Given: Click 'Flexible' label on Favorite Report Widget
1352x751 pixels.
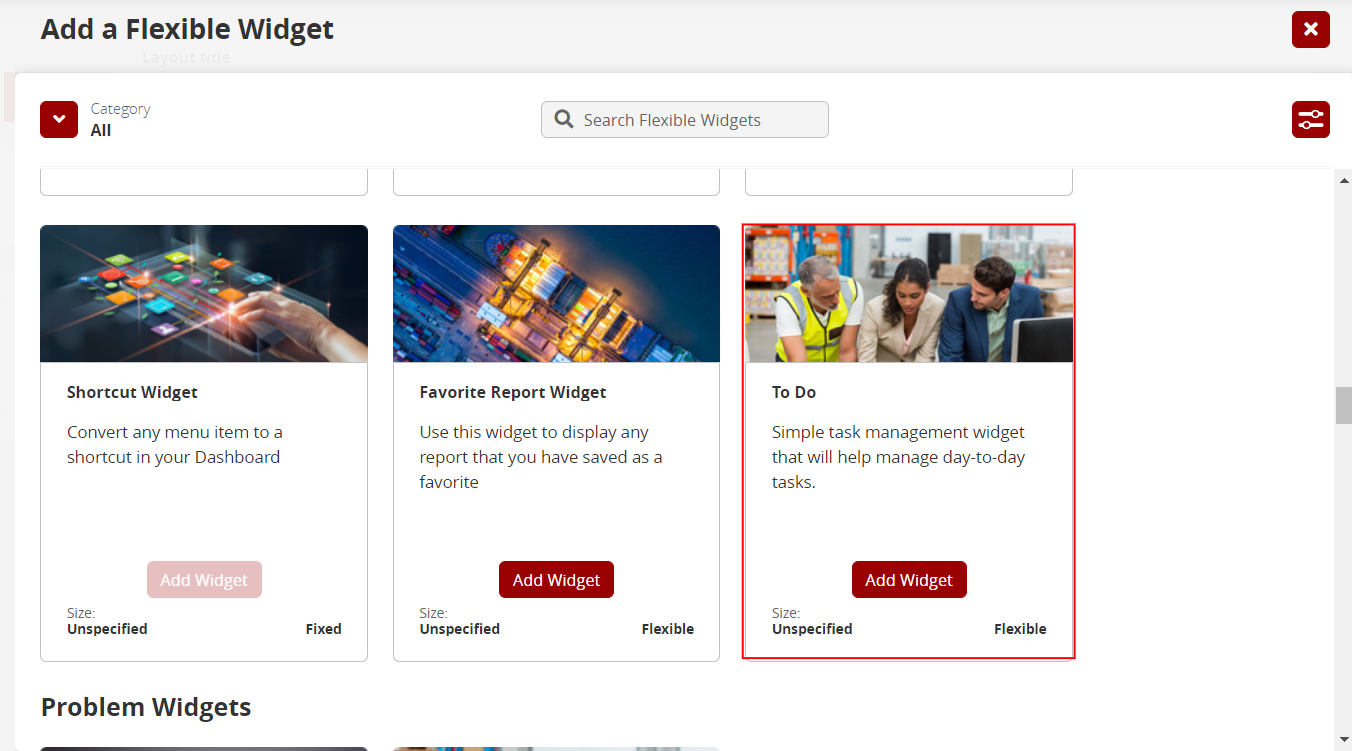Looking at the screenshot, I should (668, 629).
